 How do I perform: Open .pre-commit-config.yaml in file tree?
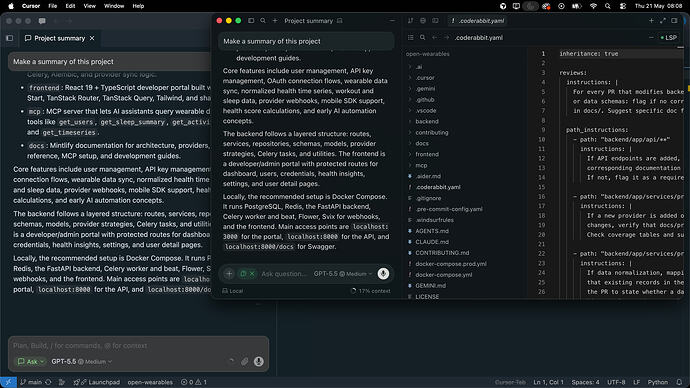[x=448, y=209]
